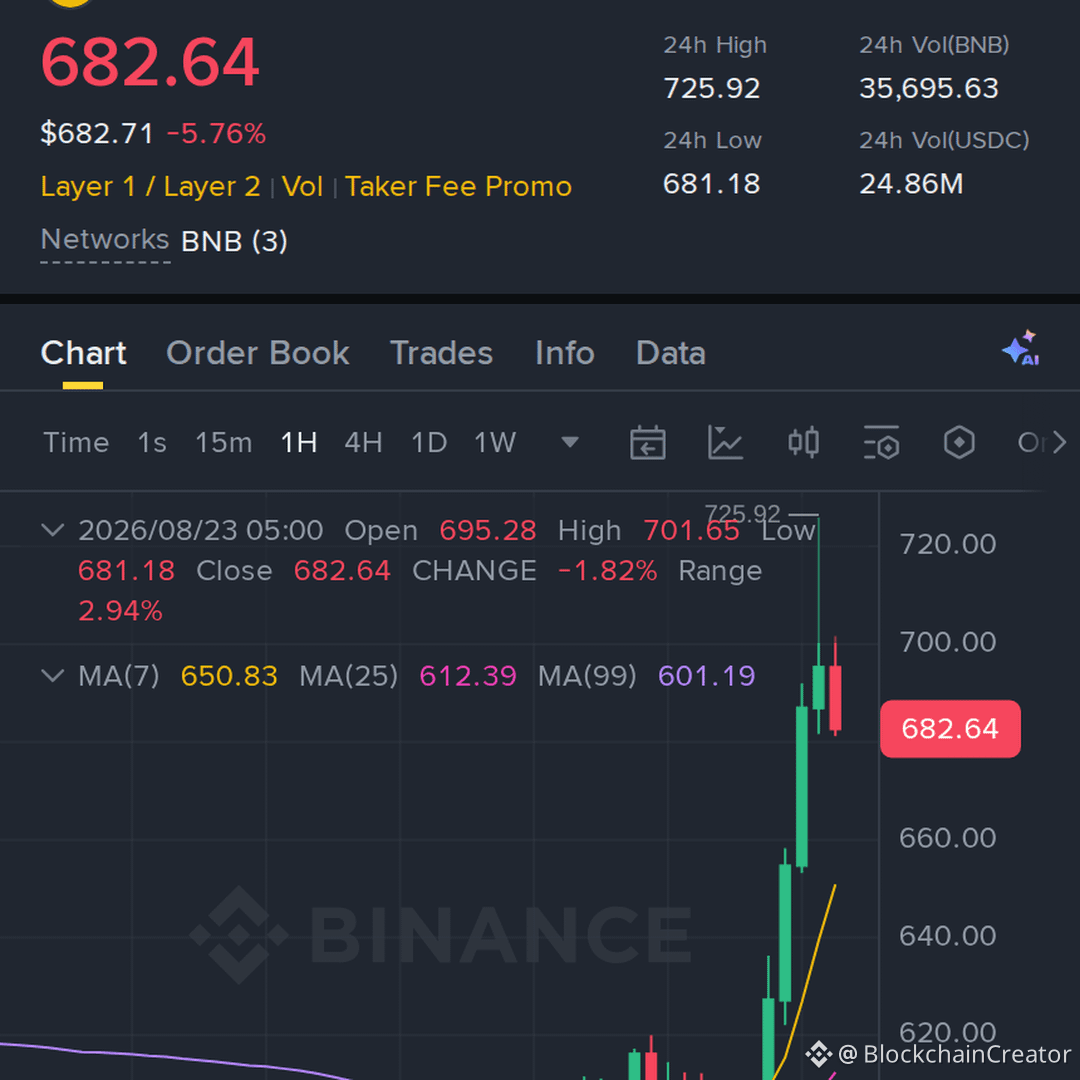1080x1080 pixels.
Task: Tap the MA(99) value 601.19
Action: pyautogui.click(x=707, y=676)
